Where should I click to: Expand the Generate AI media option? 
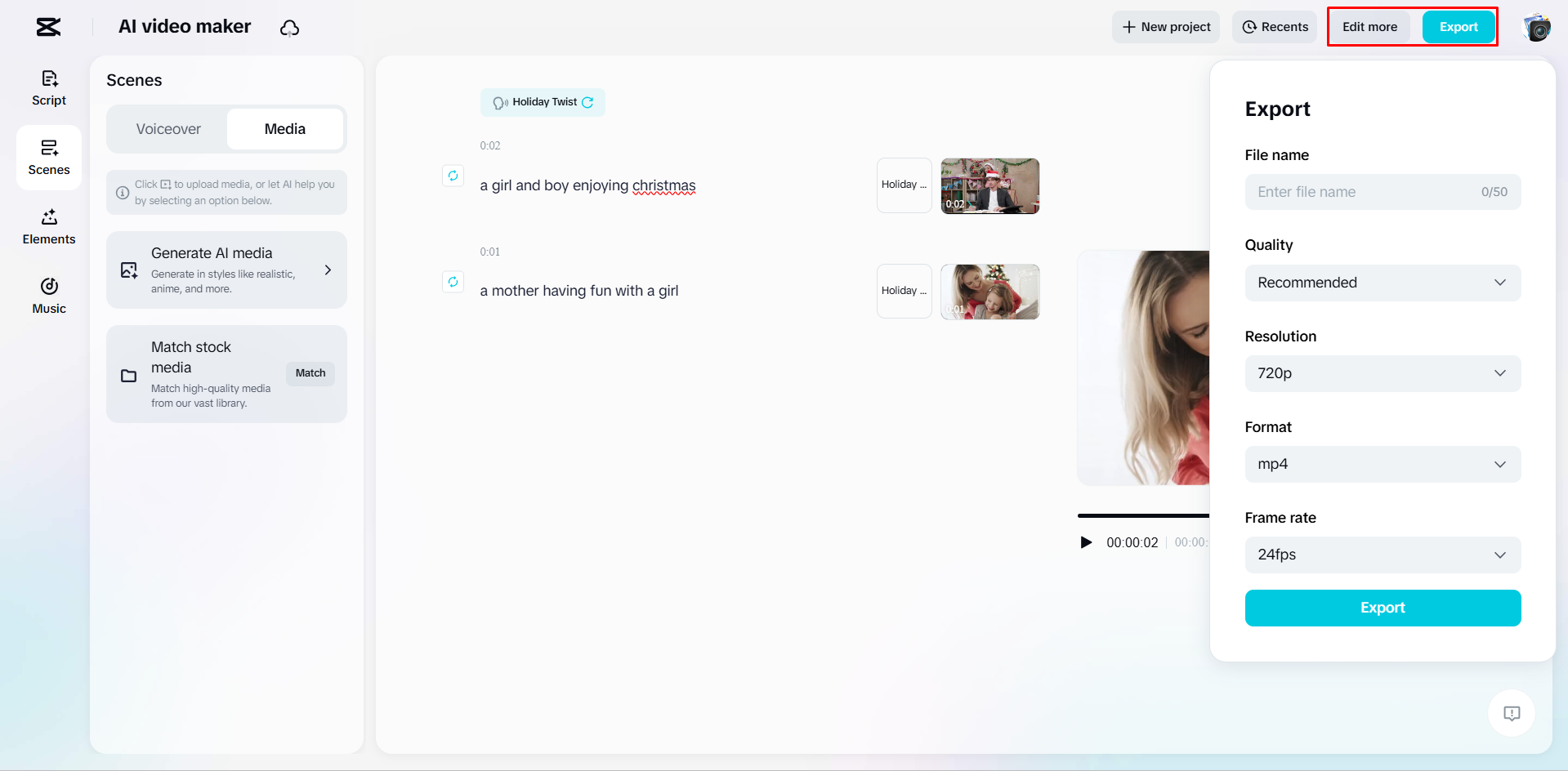(328, 270)
